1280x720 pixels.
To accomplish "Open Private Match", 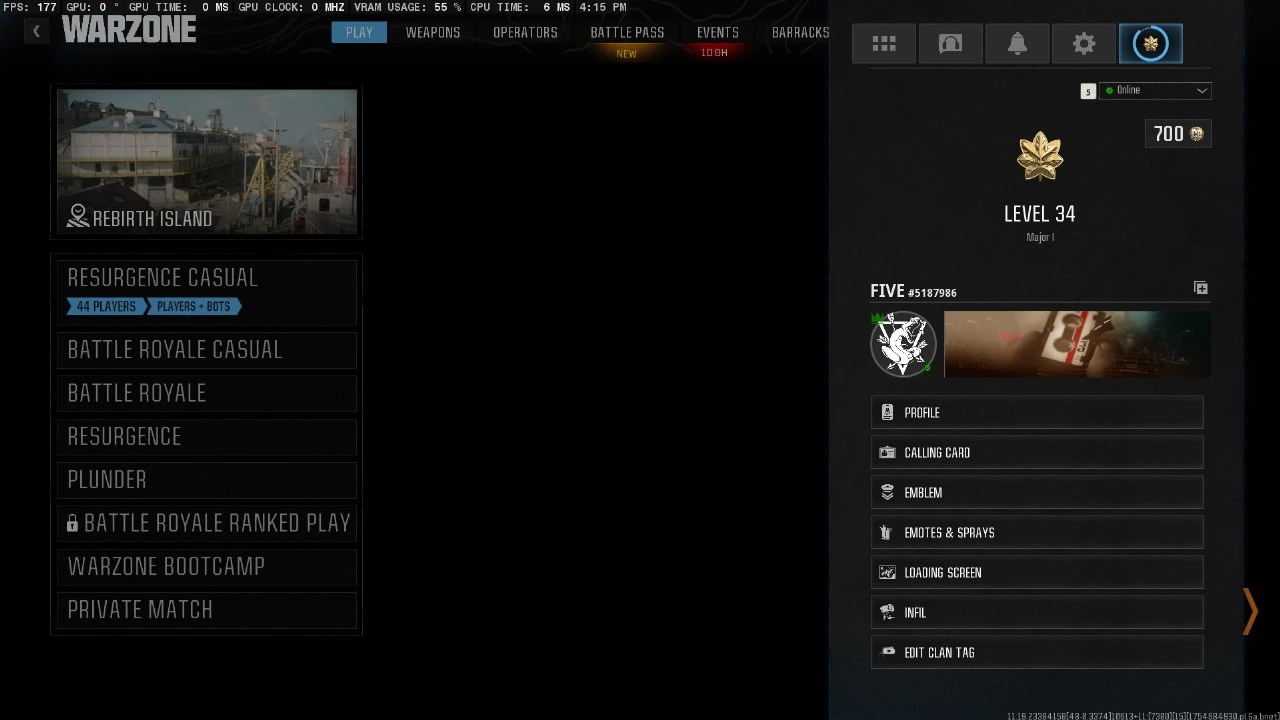I will point(207,610).
